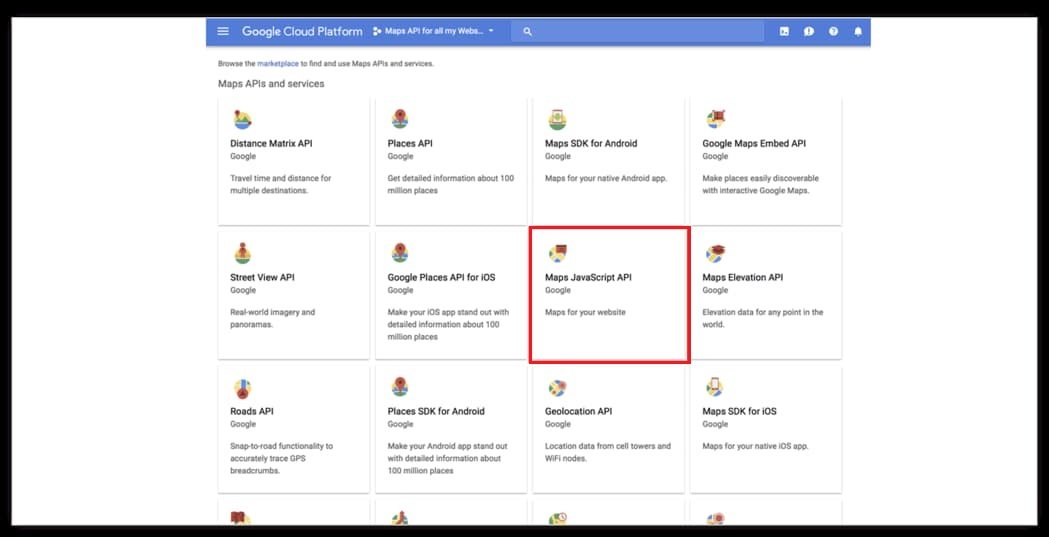This screenshot has height=537, width=1049.
Task: Click the Google Places API for iOS icon
Action: tap(400, 253)
